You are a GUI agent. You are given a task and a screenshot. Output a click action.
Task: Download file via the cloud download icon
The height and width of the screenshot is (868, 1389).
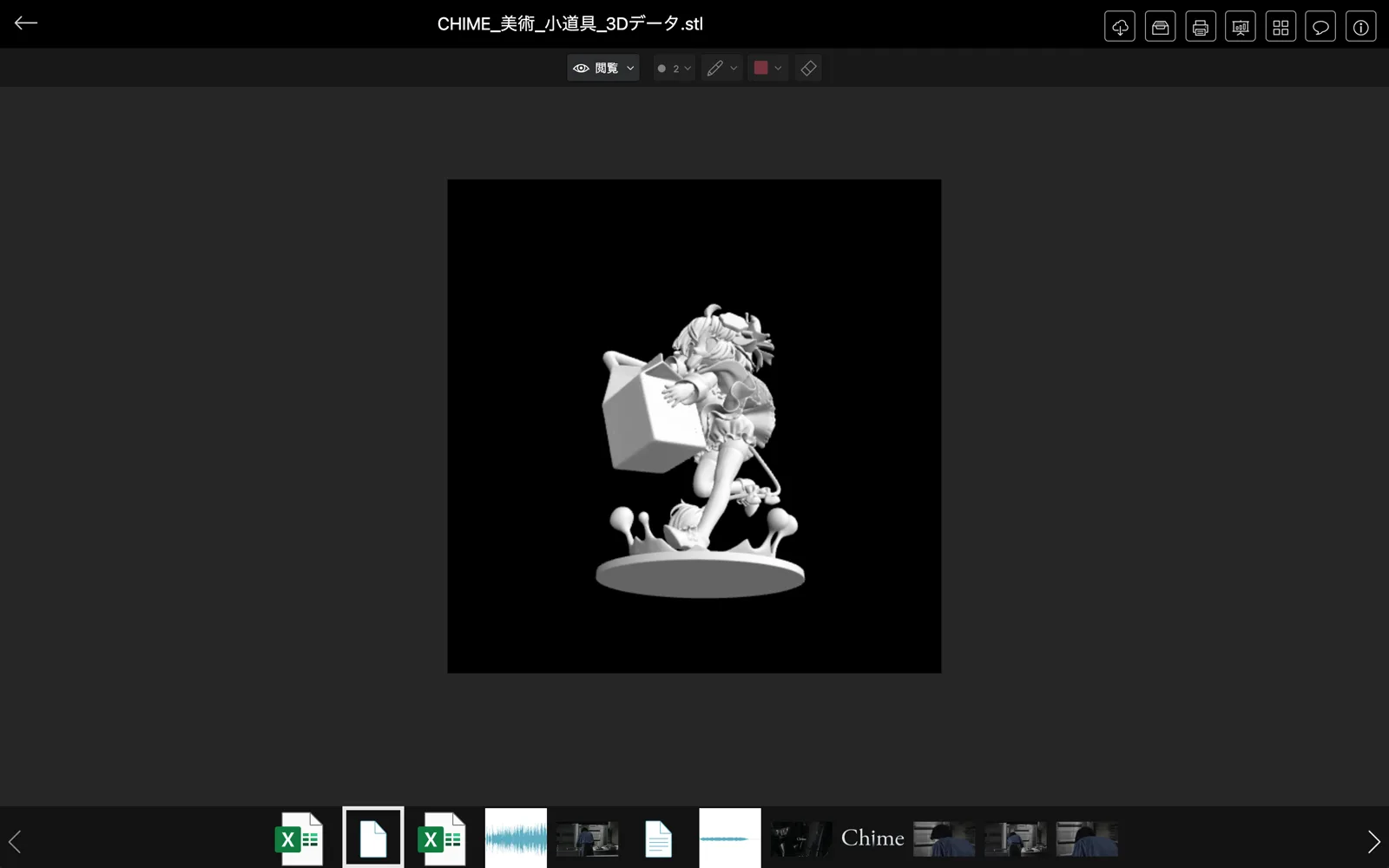[x=1120, y=27]
